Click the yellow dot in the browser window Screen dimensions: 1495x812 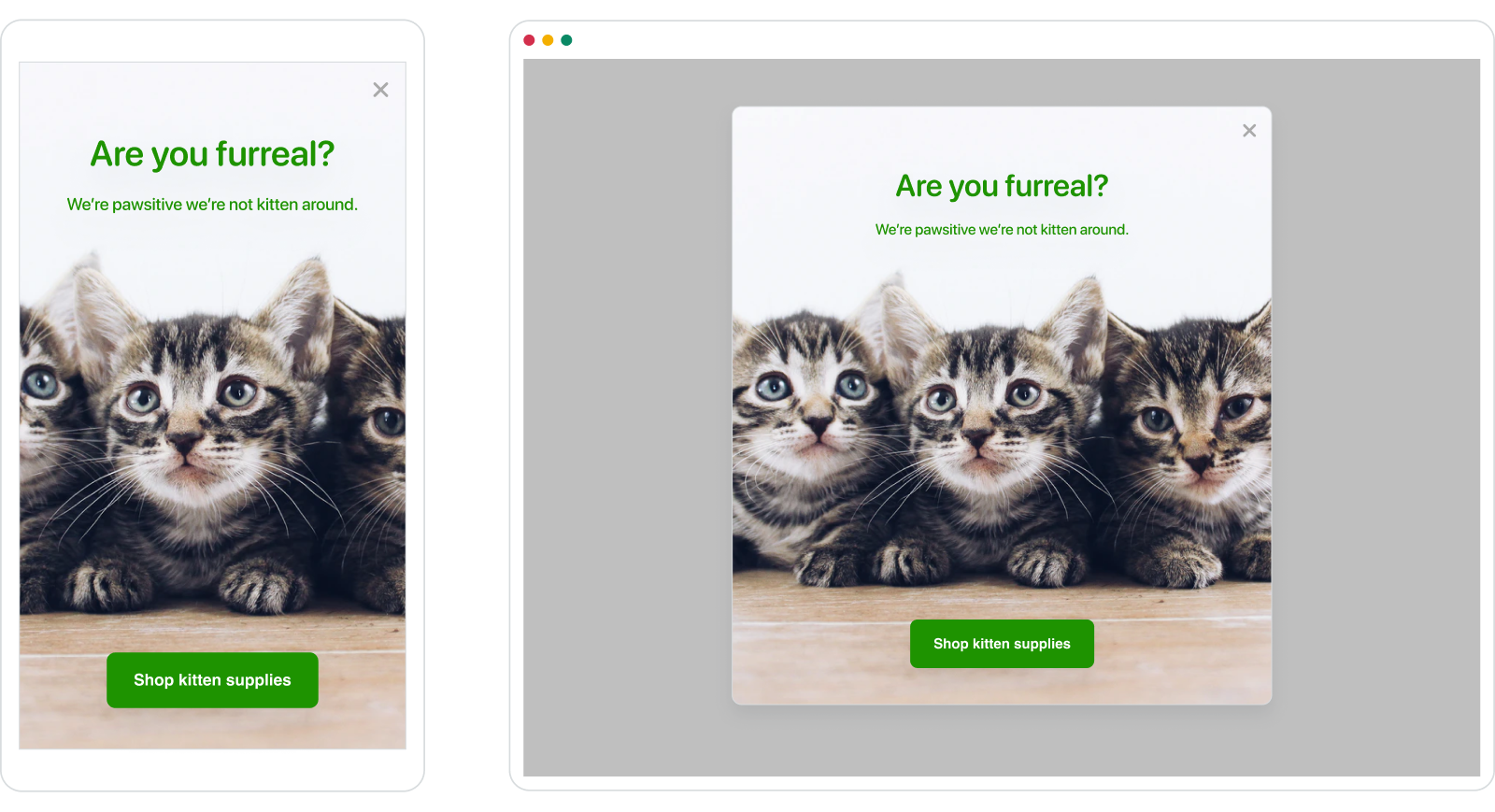point(548,40)
